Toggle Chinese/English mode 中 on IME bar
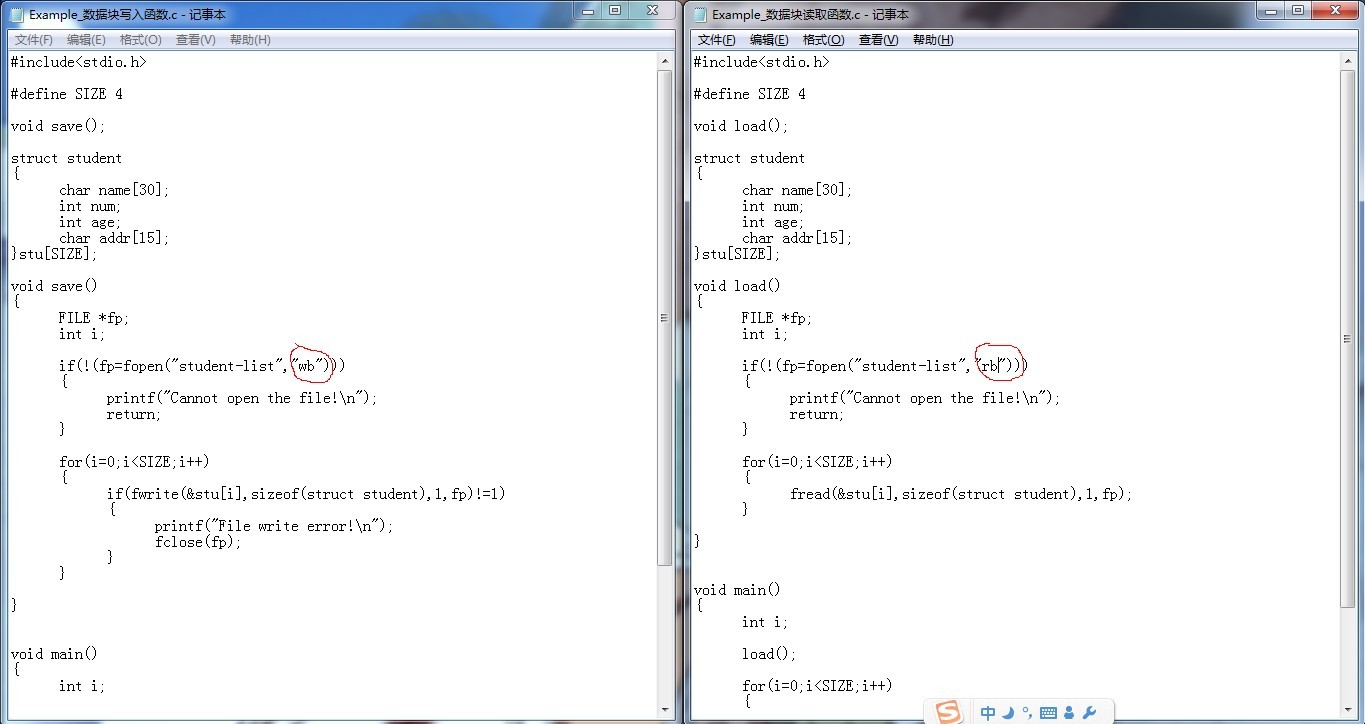The width and height of the screenshot is (1365, 724). coord(988,713)
